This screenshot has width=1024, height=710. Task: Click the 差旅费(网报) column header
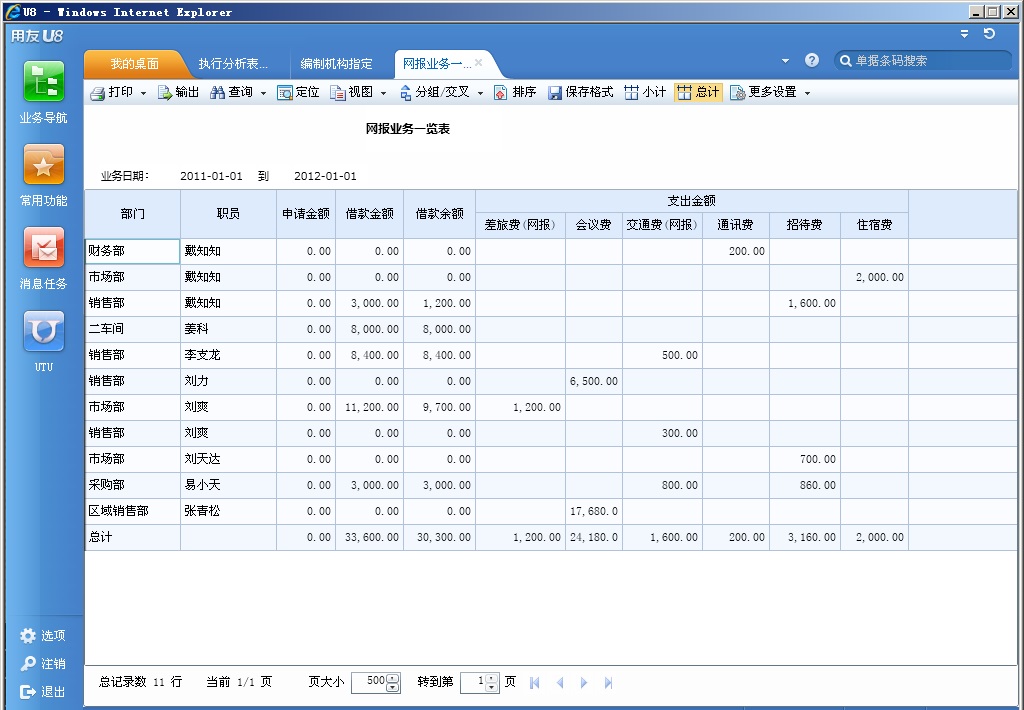click(x=520, y=225)
